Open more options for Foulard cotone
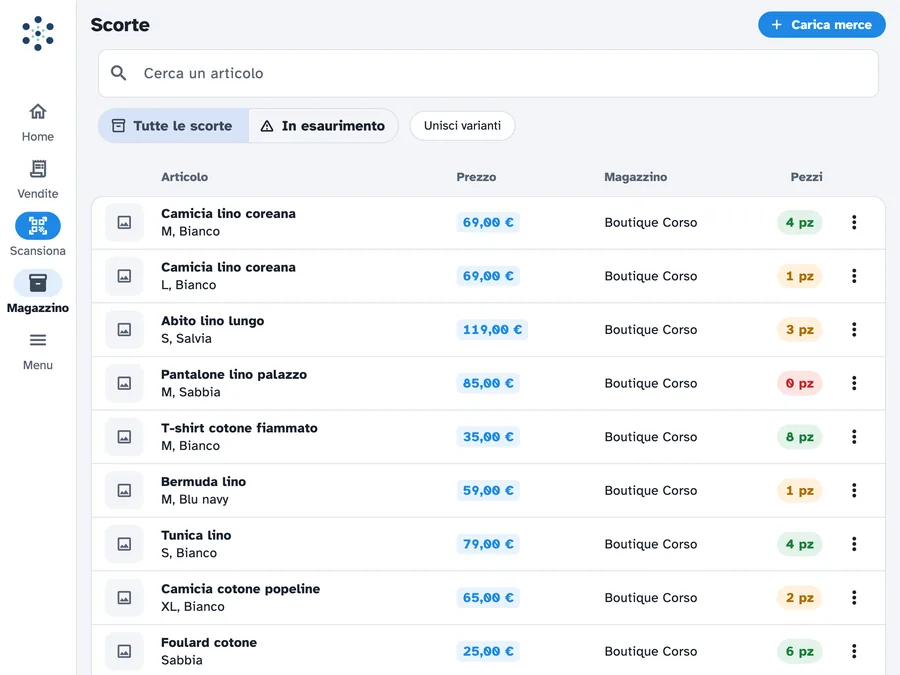This screenshot has width=900, height=675. (854, 651)
